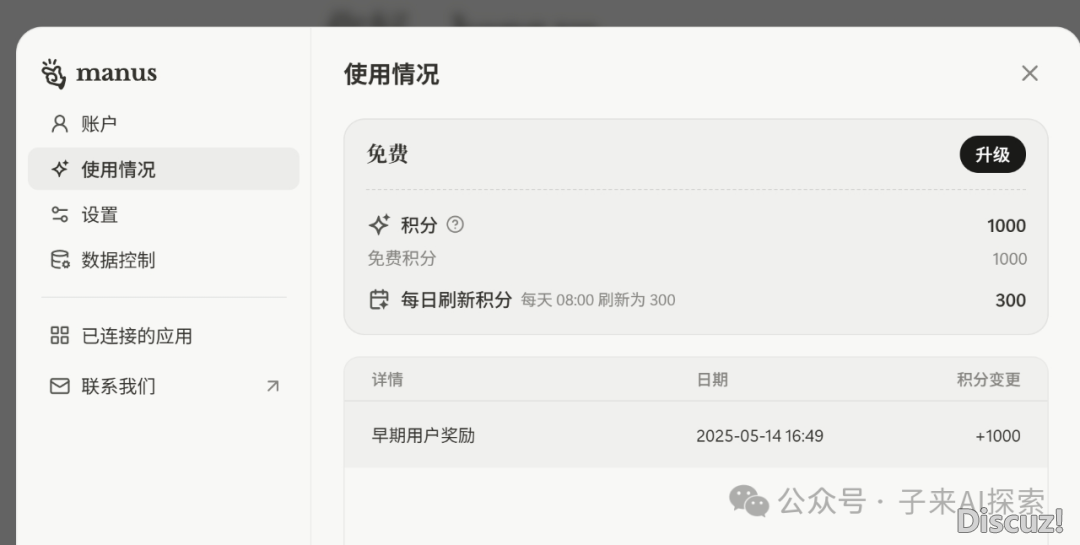Click the 设置 sliders icon
Image resolution: width=1080 pixels, height=545 pixels.
point(60,215)
